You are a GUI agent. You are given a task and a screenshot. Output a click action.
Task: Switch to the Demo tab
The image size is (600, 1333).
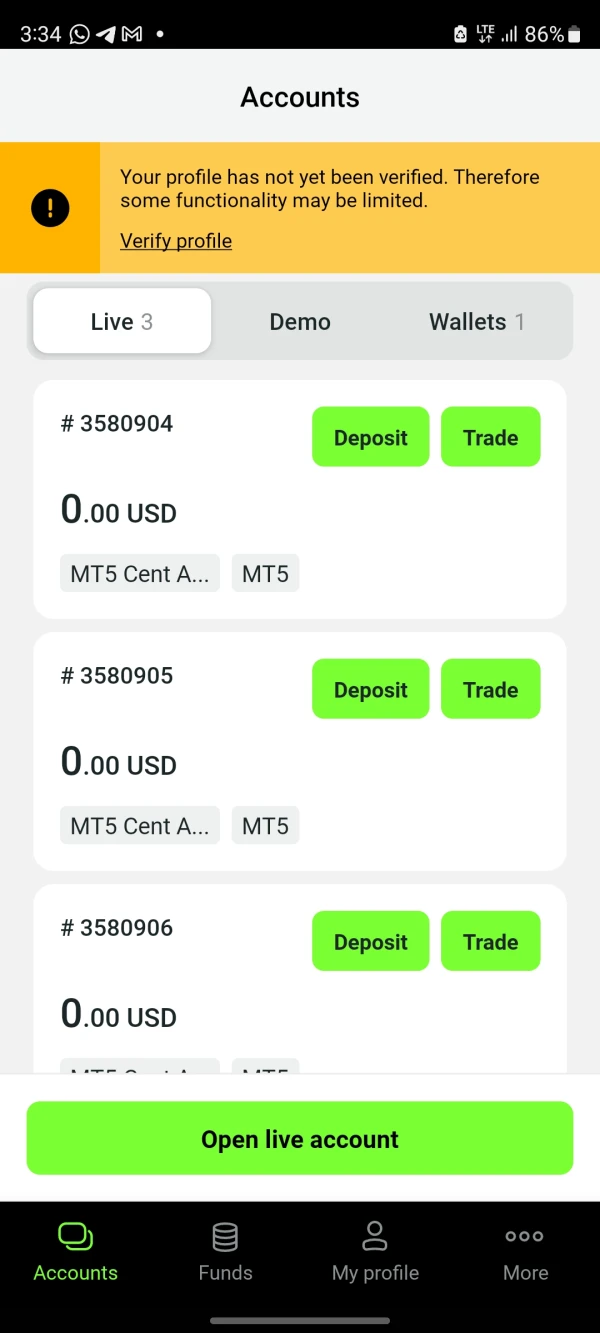pyautogui.click(x=300, y=322)
